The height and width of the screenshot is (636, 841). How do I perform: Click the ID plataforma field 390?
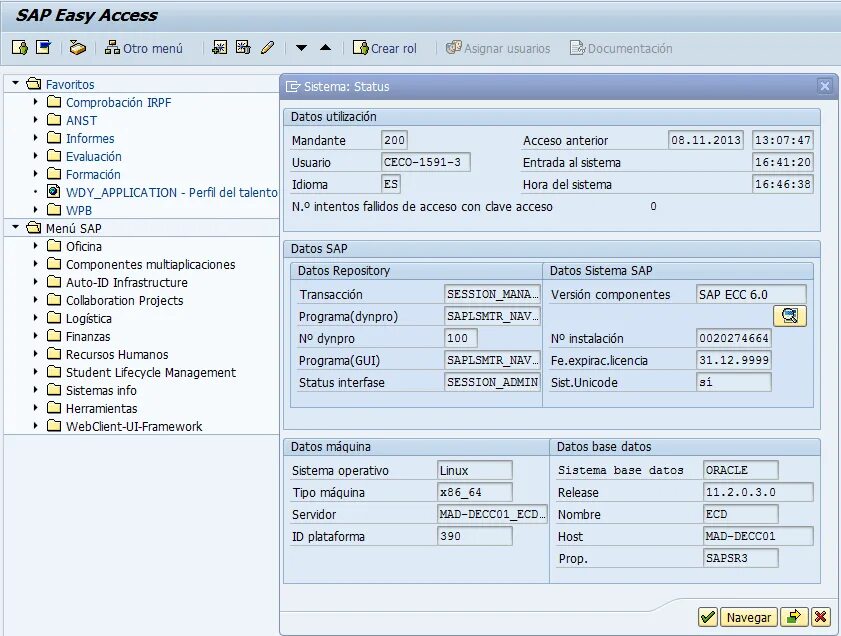(x=475, y=536)
